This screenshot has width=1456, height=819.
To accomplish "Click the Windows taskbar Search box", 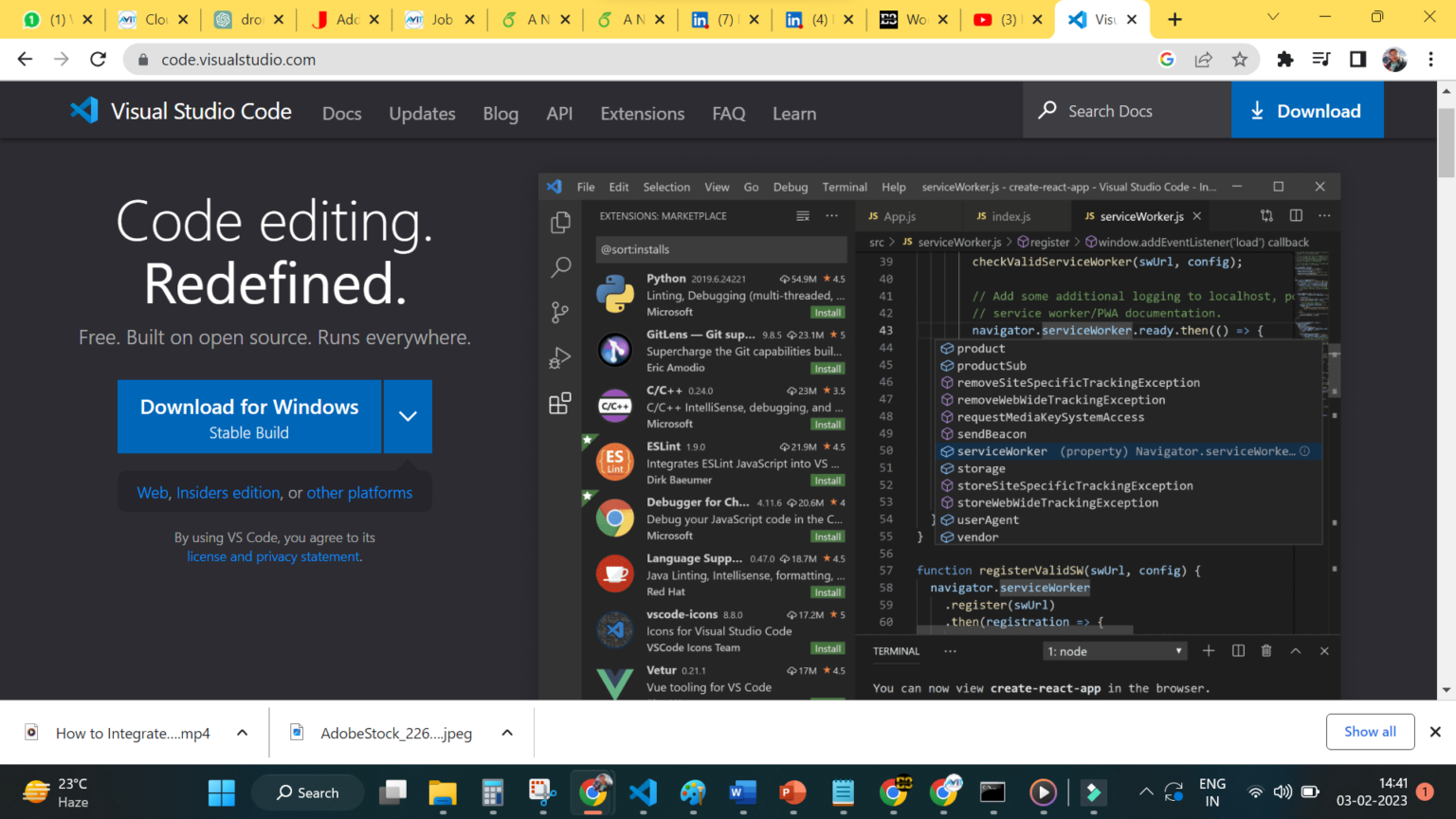I will tap(307, 792).
